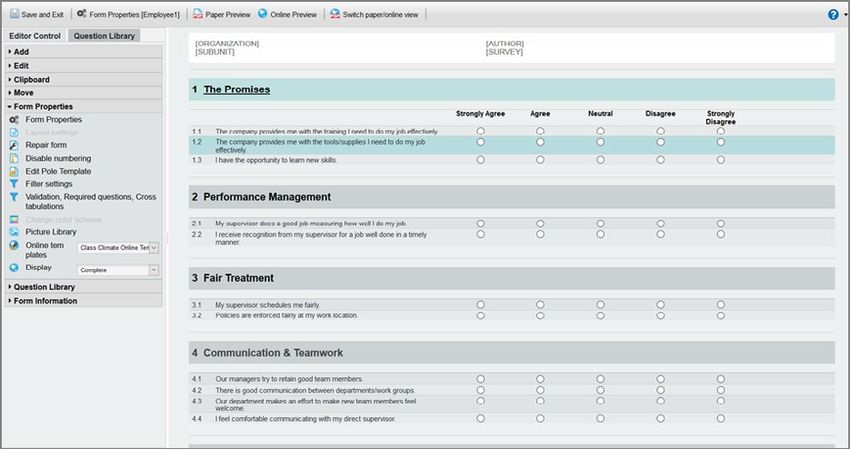The image size is (850, 449).
Task: Click Save and Exit label
Action: pyautogui.click(x=42, y=15)
